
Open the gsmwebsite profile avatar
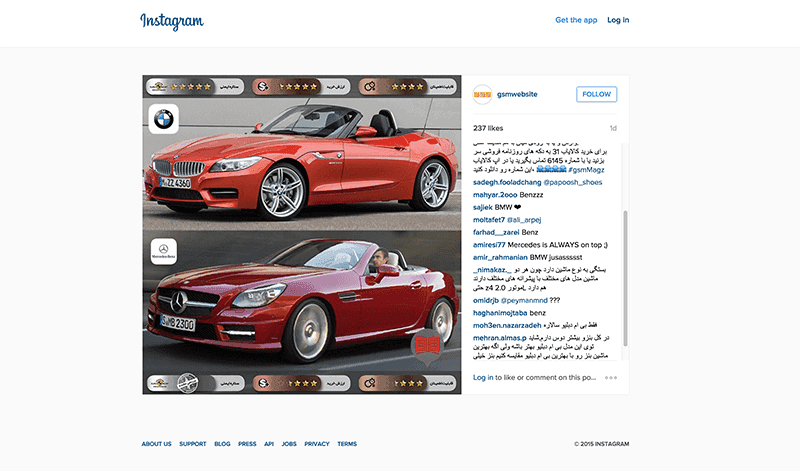pyautogui.click(x=483, y=94)
